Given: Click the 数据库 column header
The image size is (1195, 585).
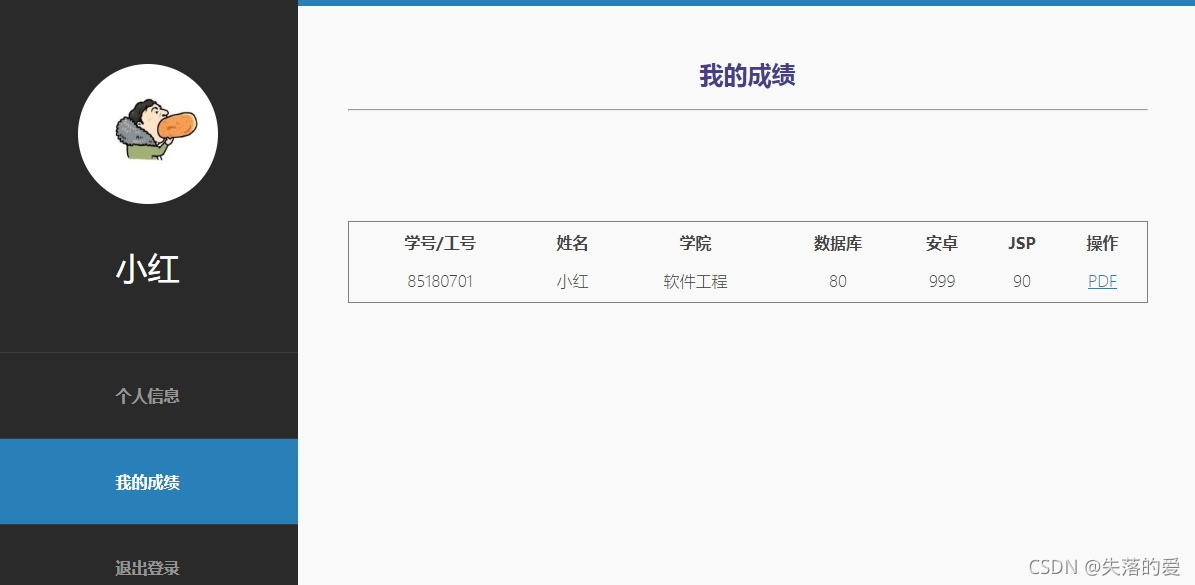Looking at the screenshot, I should (838, 243).
